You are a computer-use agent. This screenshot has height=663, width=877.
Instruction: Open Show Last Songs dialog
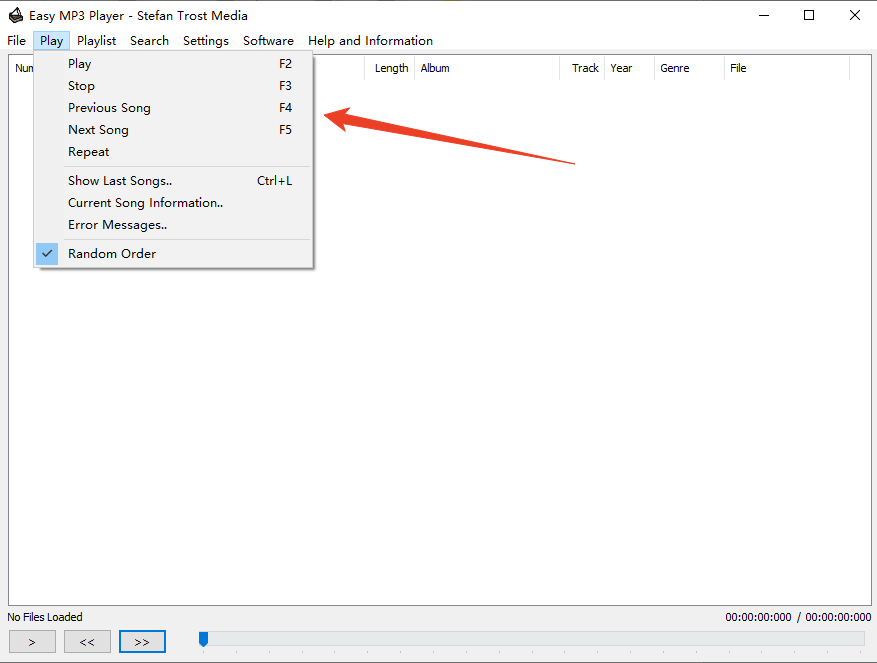coord(173,181)
